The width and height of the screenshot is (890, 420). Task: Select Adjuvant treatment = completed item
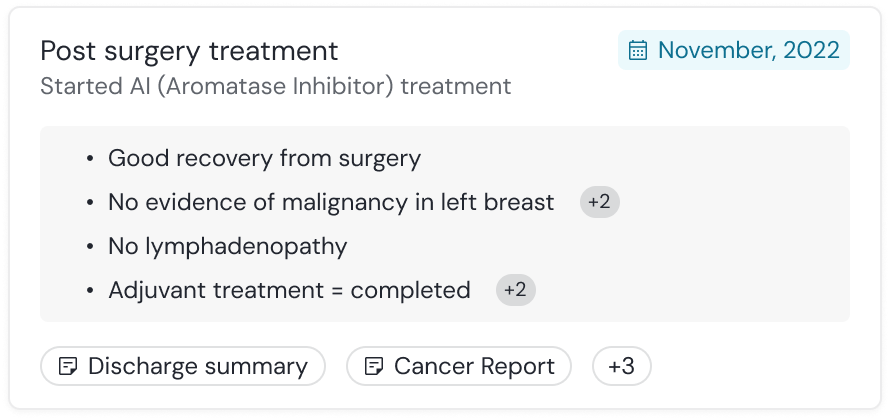tap(289, 290)
